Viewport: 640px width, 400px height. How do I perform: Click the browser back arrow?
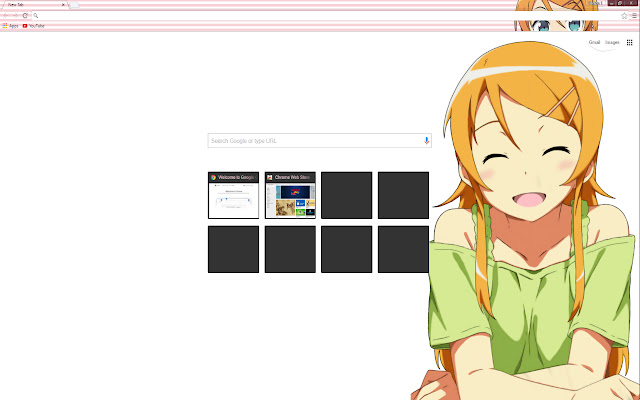pyautogui.click(x=6, y=16)
